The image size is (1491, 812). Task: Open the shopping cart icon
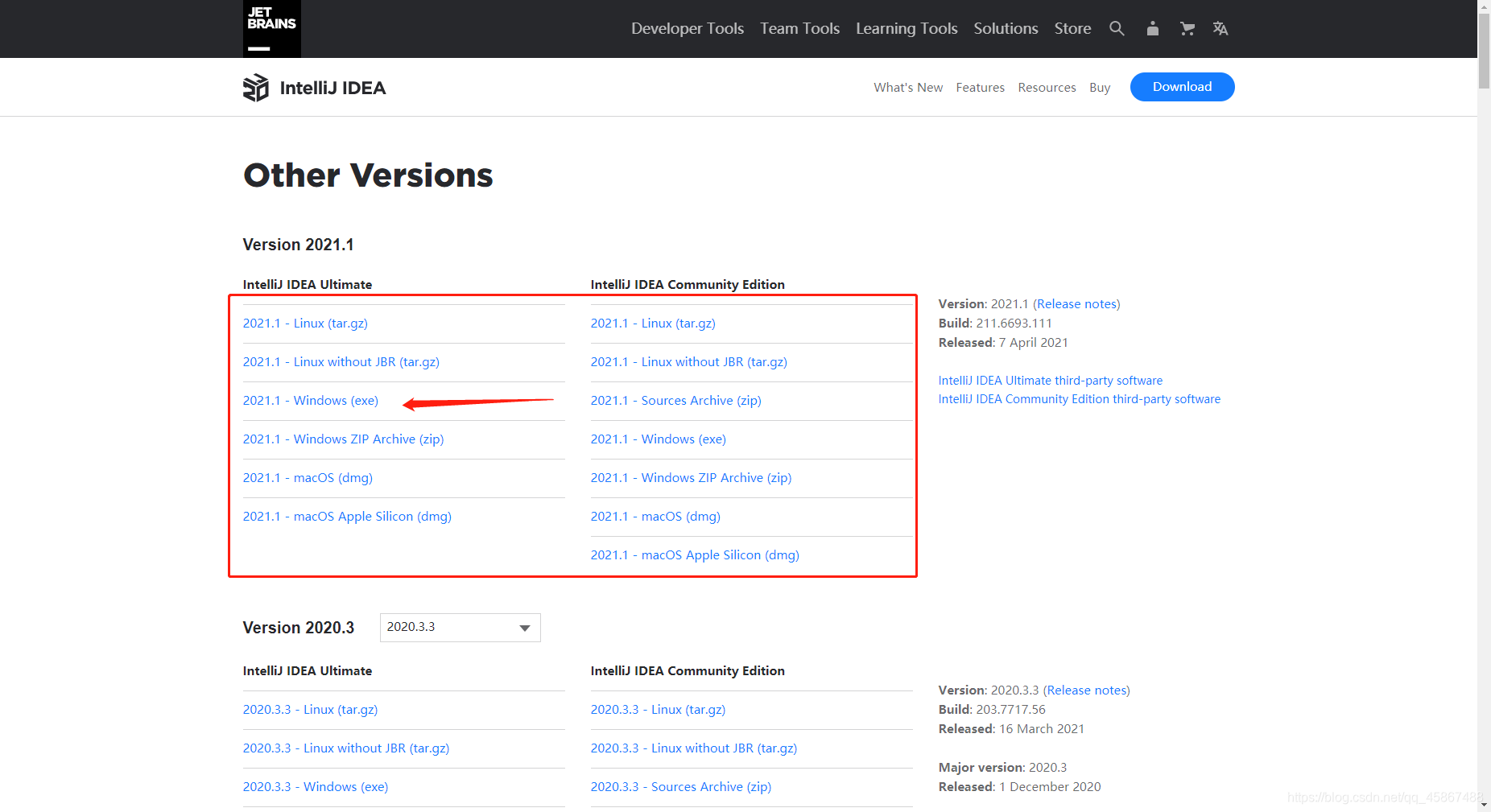coord(1187,28)
